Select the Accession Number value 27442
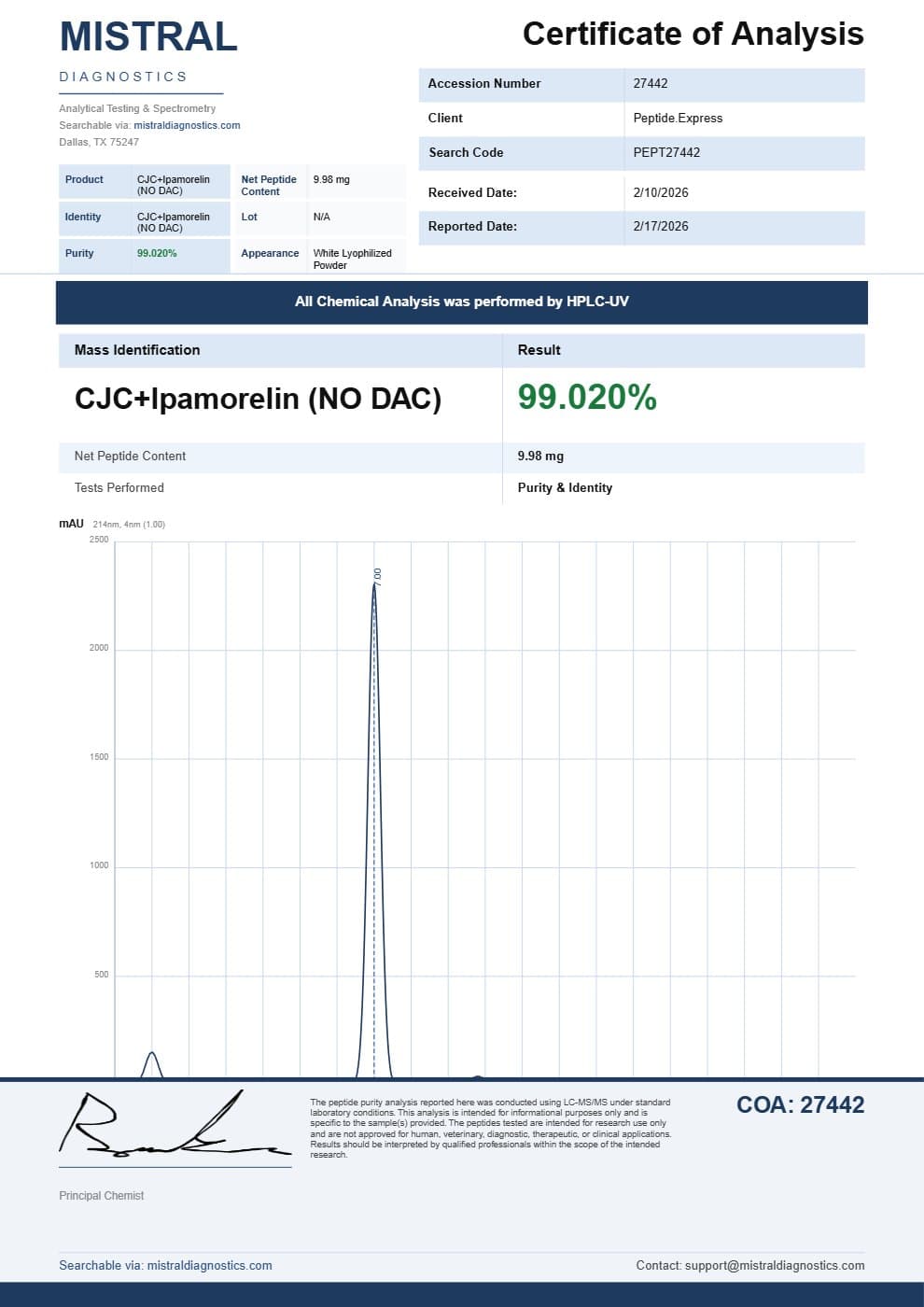The width and height of the screenshot is (924, 1307). click(x=651, y=83)
